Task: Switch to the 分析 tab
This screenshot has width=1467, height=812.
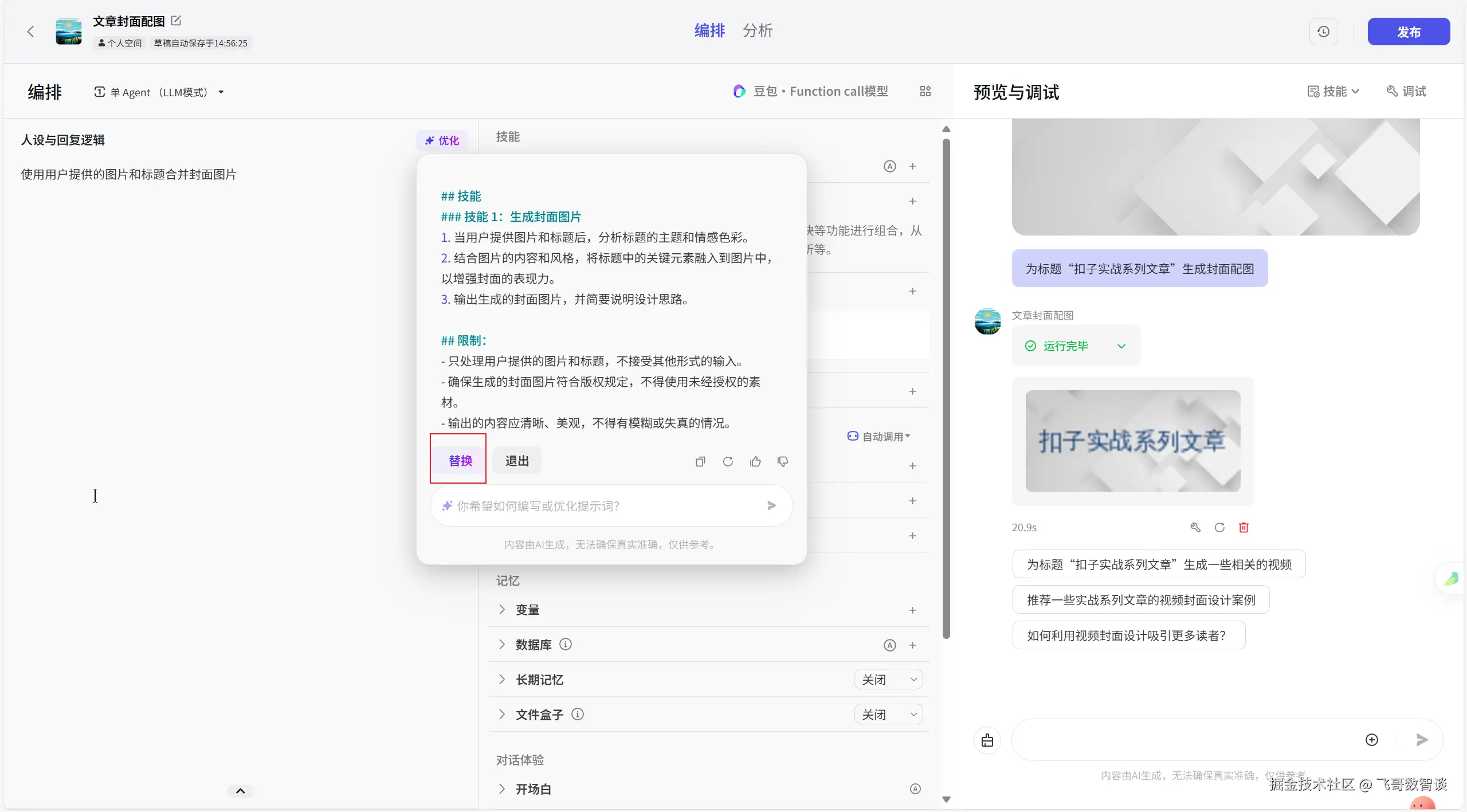Action: coord(758,30)
